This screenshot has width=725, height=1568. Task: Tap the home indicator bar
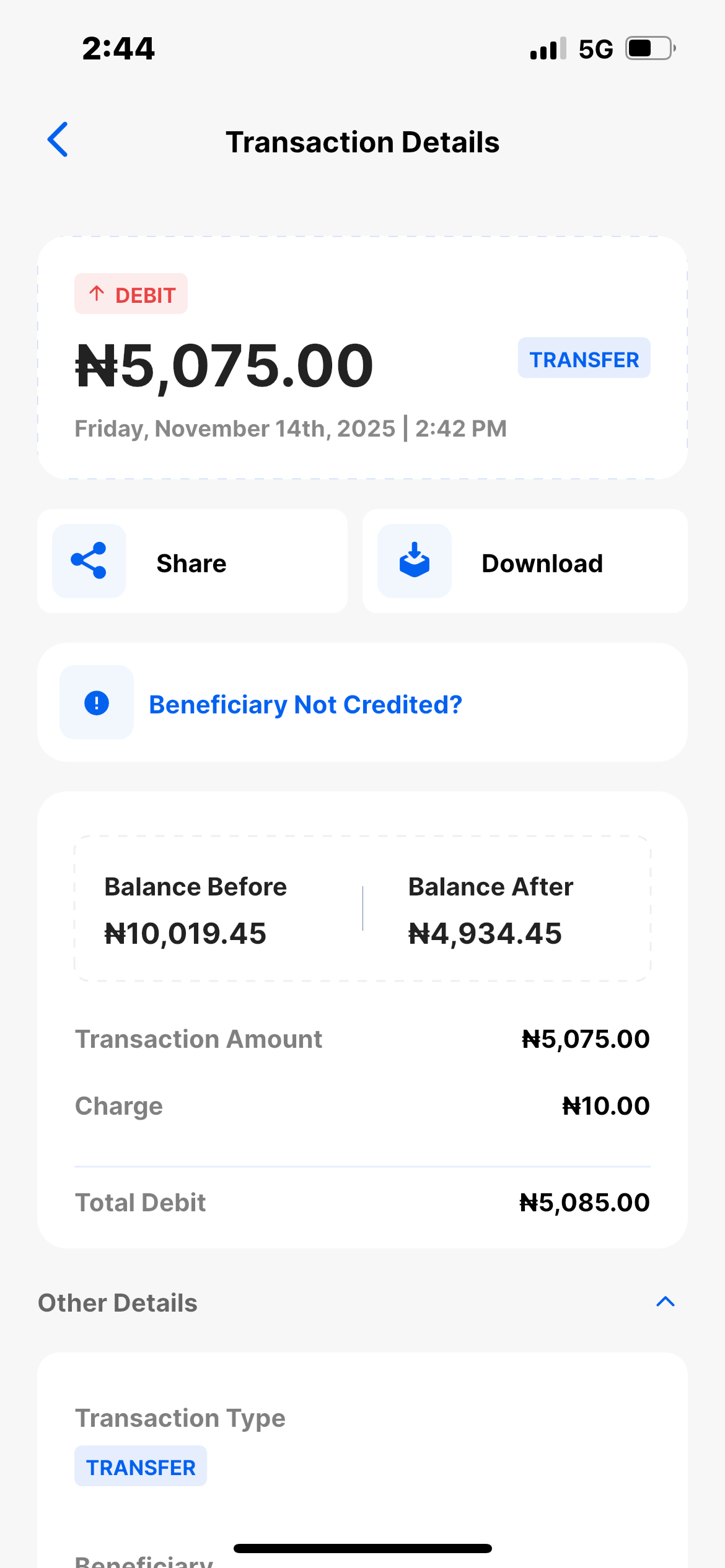coord(362,1548)
